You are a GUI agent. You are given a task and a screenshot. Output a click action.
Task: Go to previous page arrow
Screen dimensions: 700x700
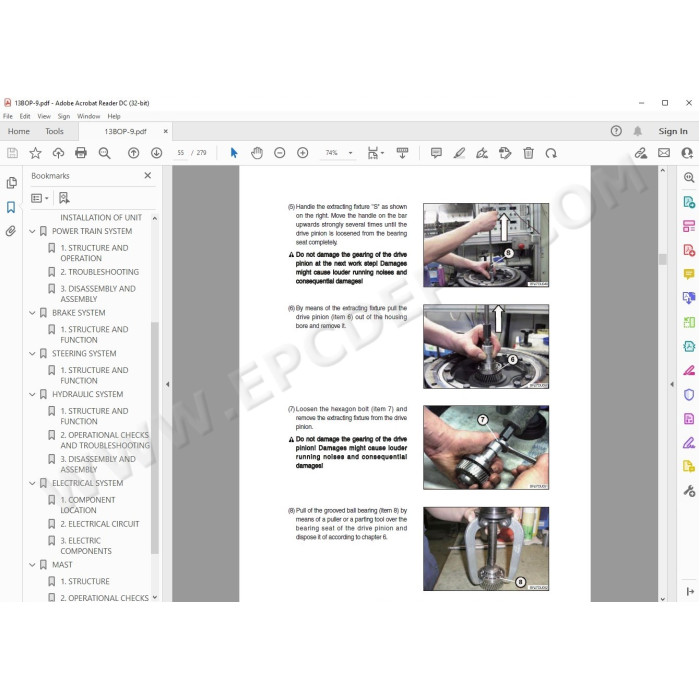pos(133,153)
